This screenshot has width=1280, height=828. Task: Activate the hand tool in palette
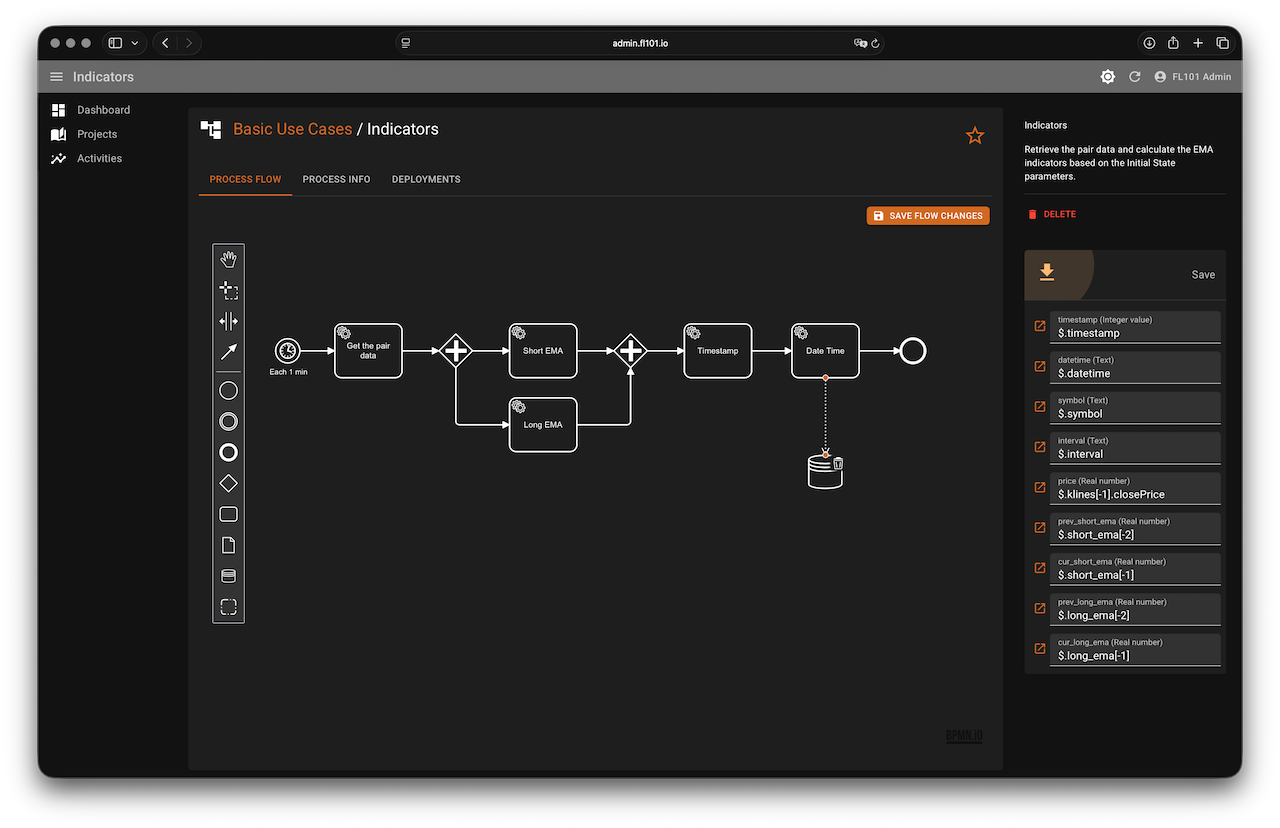tap(228, 260)
